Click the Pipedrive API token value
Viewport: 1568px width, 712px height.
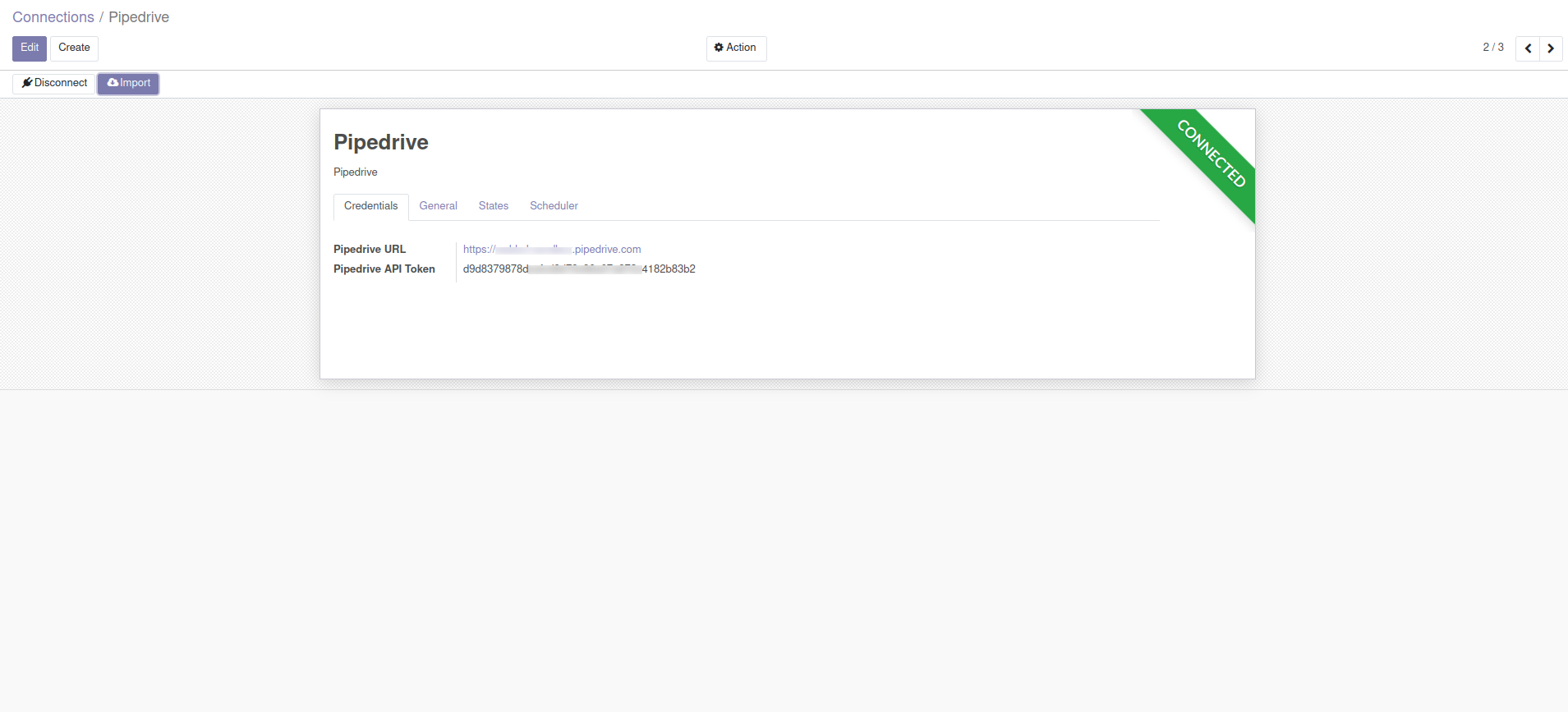click(x=579, y=269)
